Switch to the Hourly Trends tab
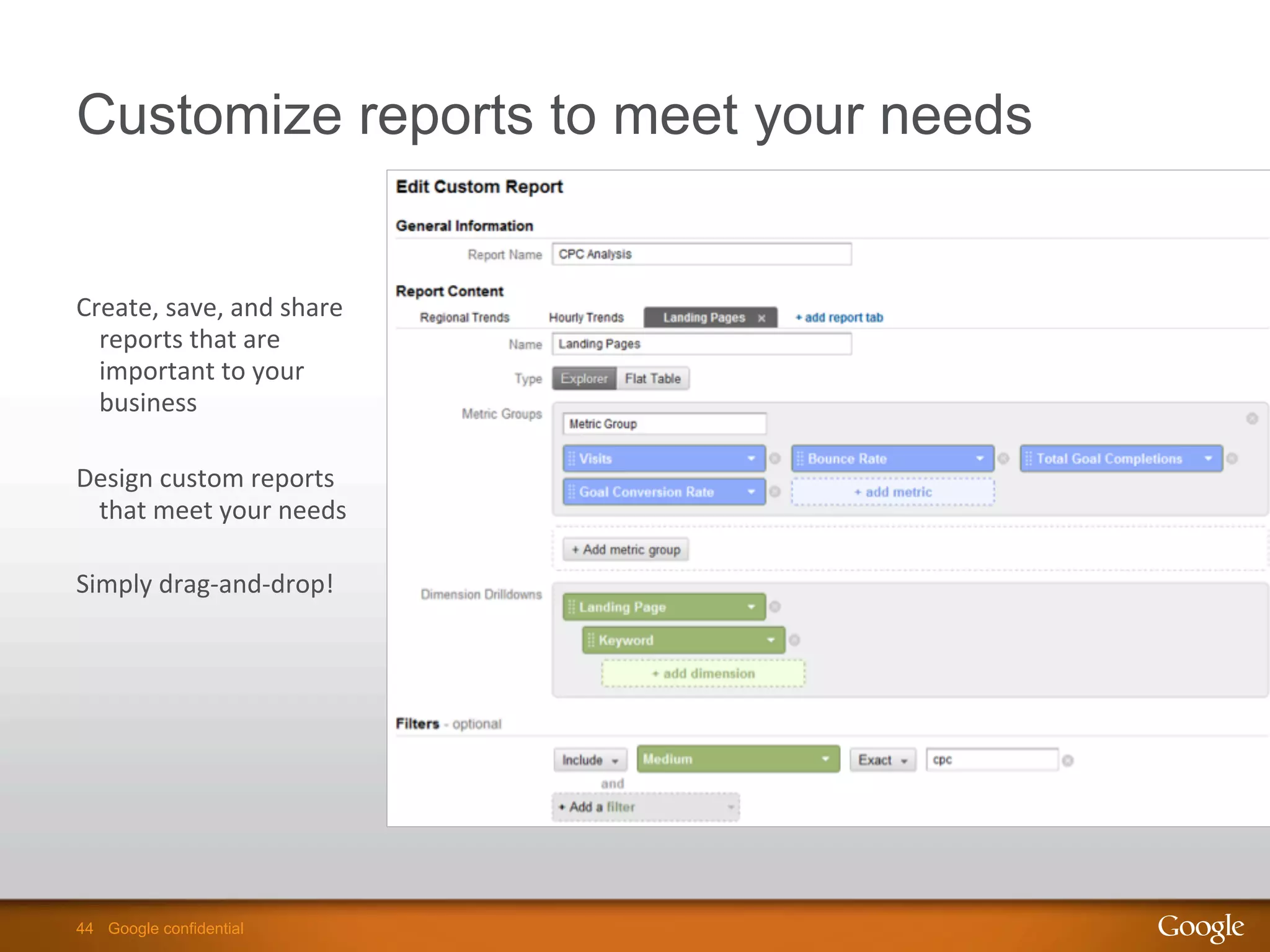Viewport: 1270px width, 952px height. (x=586, y=317)
